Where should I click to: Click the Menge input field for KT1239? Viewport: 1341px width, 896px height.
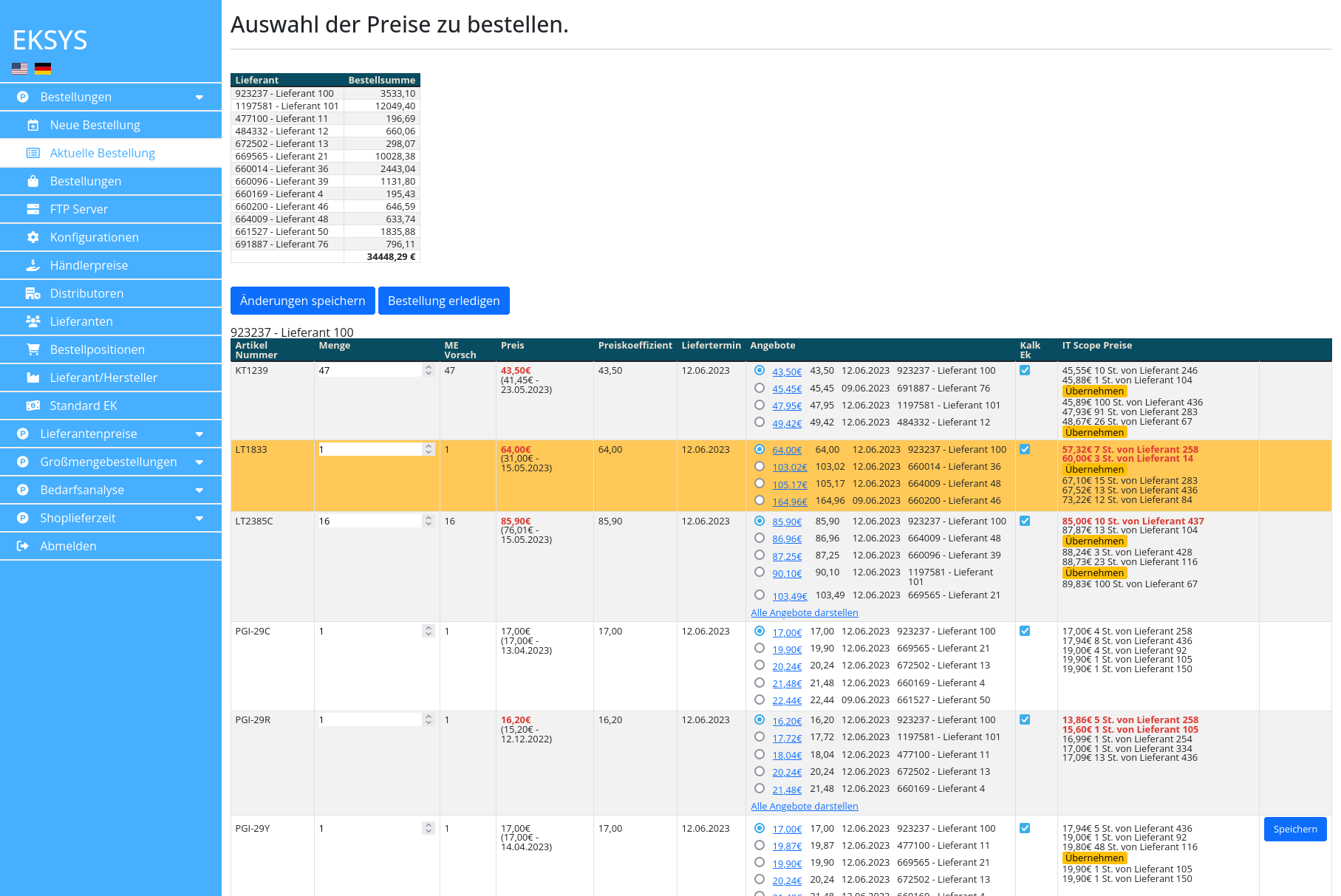[369, 371]
